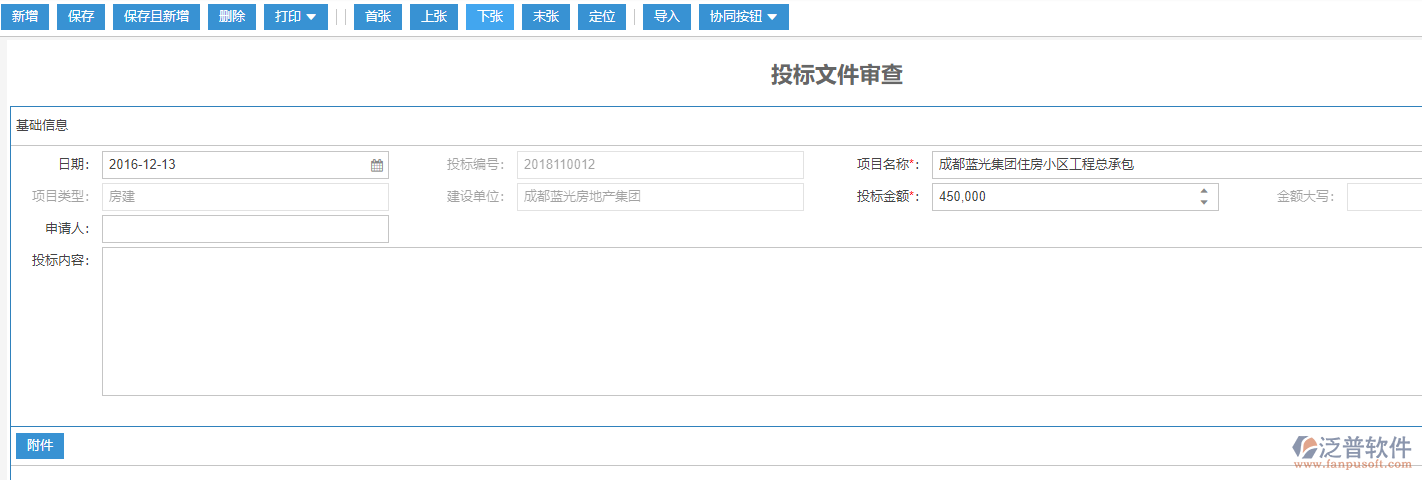
Task: Open the 协同按钮 dropdown
Action: [743, 17]
